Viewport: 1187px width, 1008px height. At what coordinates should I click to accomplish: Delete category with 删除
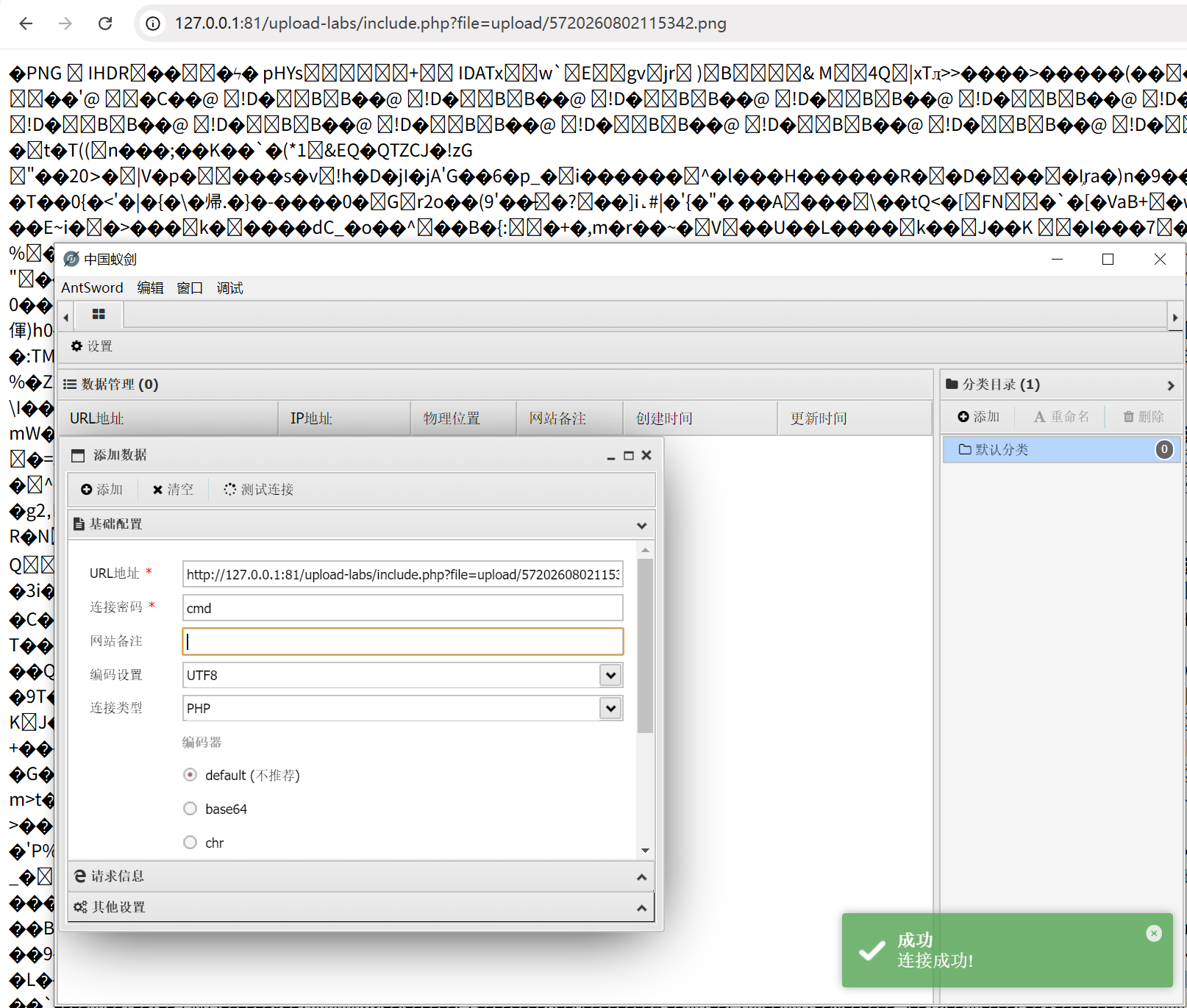pyautogui.click(x=1144, y=417)
